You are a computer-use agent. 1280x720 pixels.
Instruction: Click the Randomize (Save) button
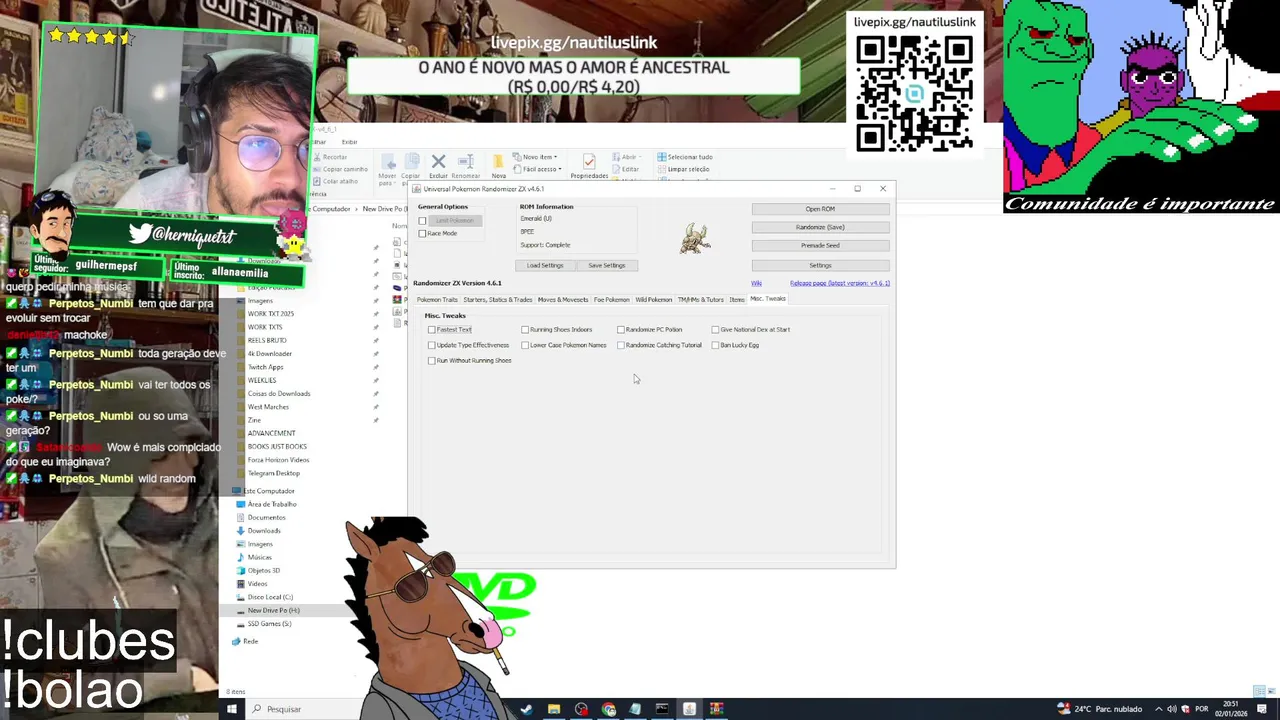[820, 227]
